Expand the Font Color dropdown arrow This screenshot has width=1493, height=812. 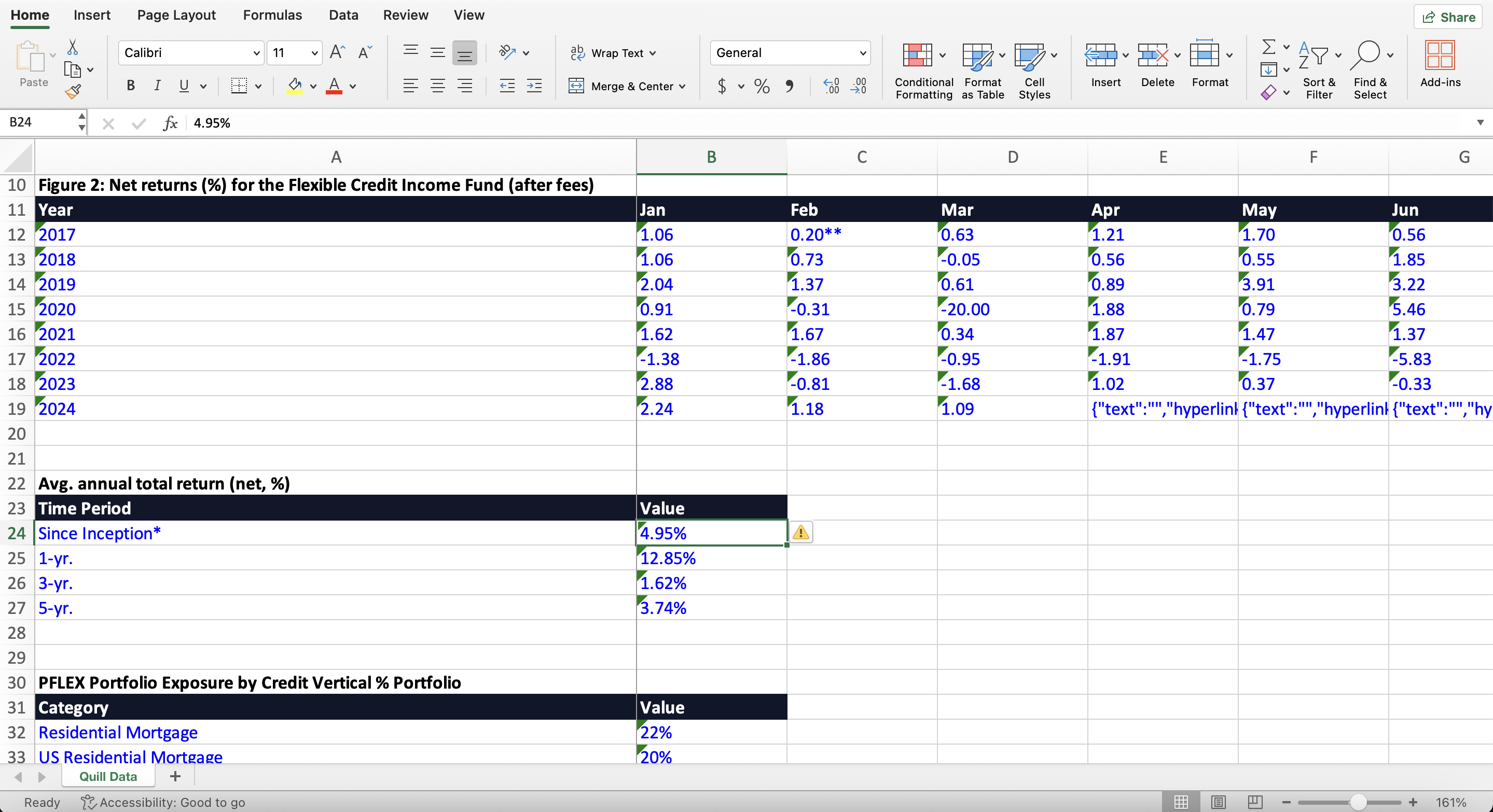(x=352, y=86)
